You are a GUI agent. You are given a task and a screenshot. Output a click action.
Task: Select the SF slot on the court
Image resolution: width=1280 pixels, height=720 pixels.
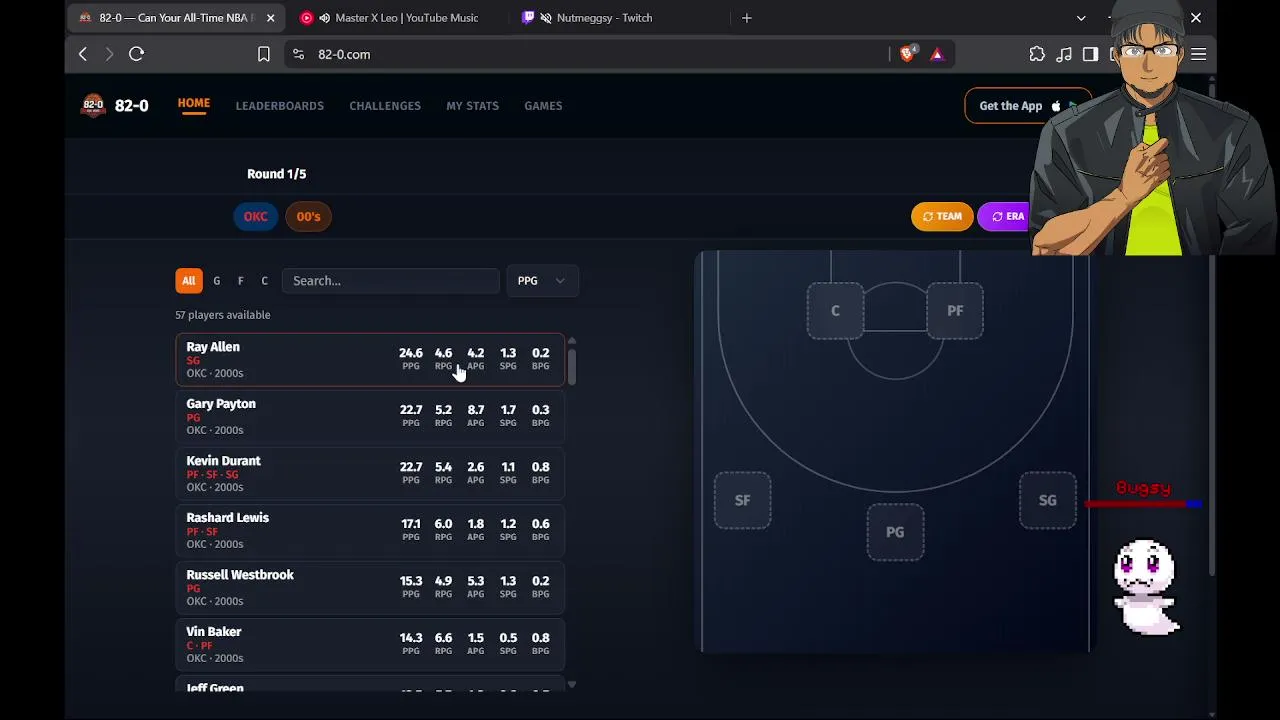click(742, 501)
